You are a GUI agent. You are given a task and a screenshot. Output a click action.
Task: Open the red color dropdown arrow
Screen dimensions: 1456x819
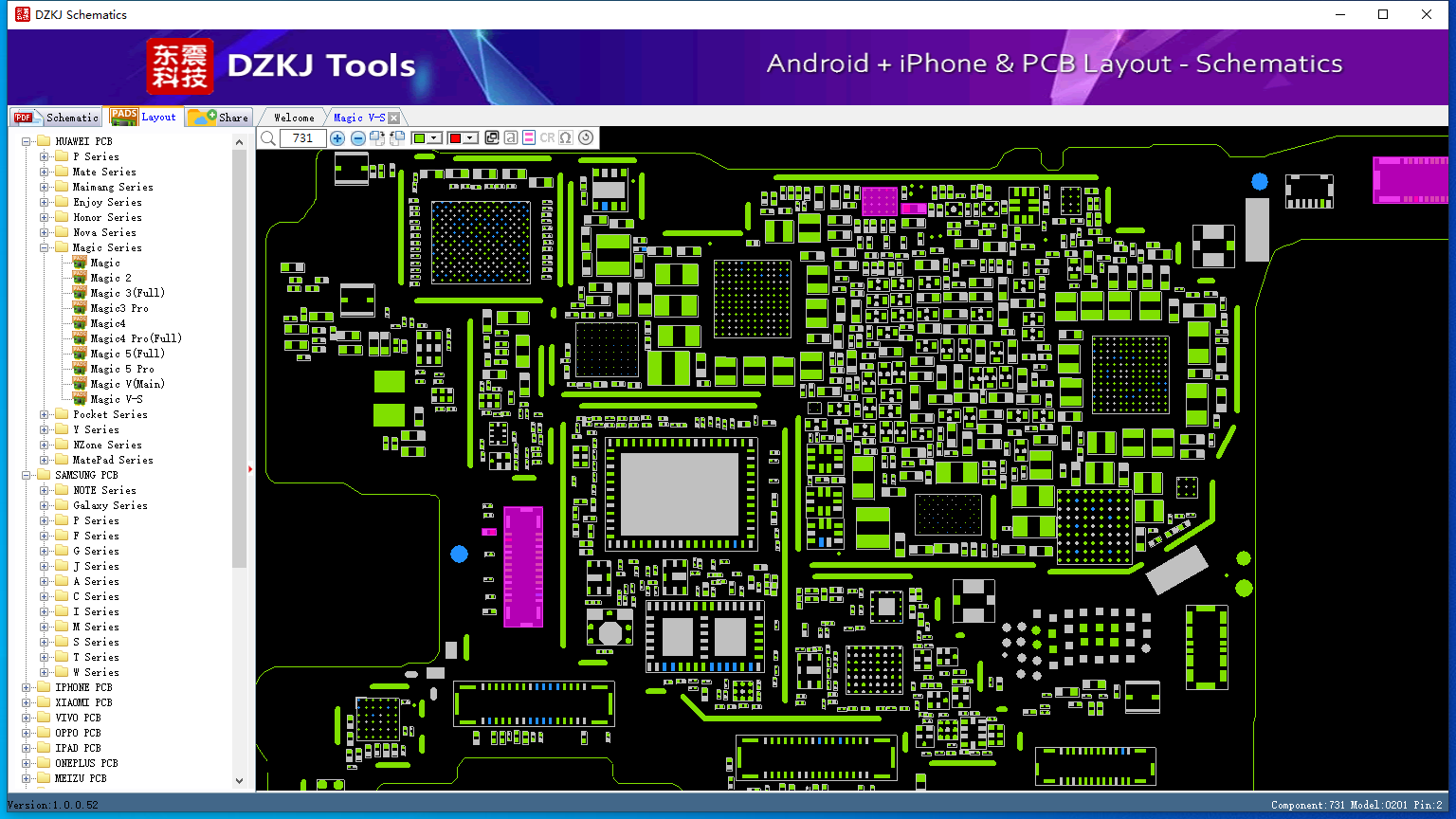click(470, 138)
